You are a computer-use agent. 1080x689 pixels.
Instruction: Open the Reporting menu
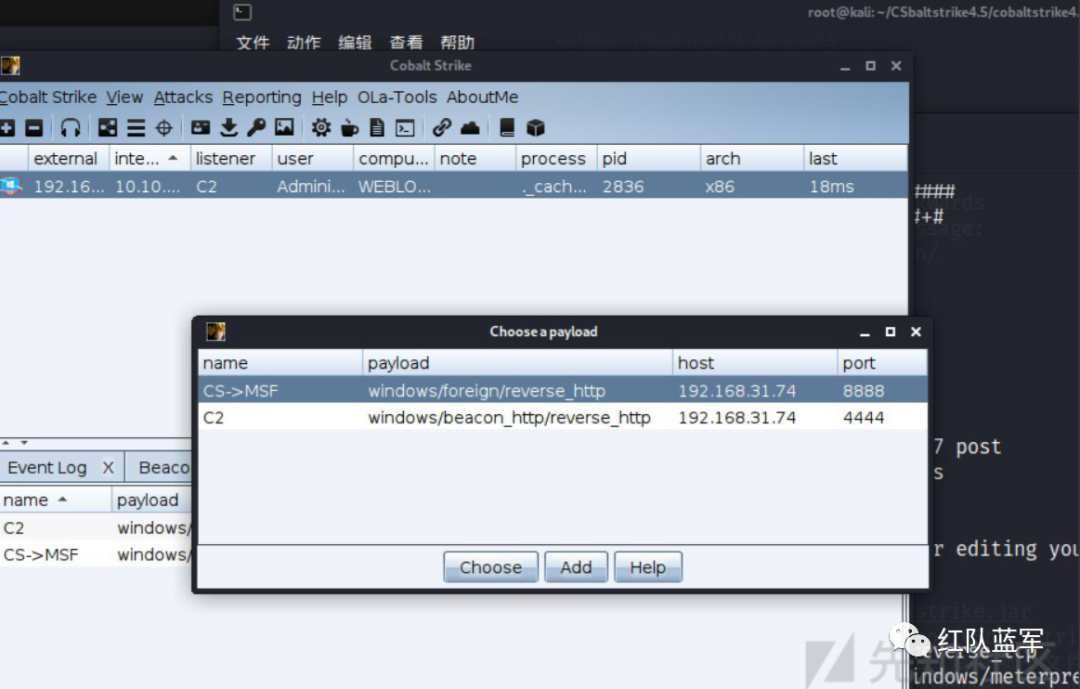[262, 97]
